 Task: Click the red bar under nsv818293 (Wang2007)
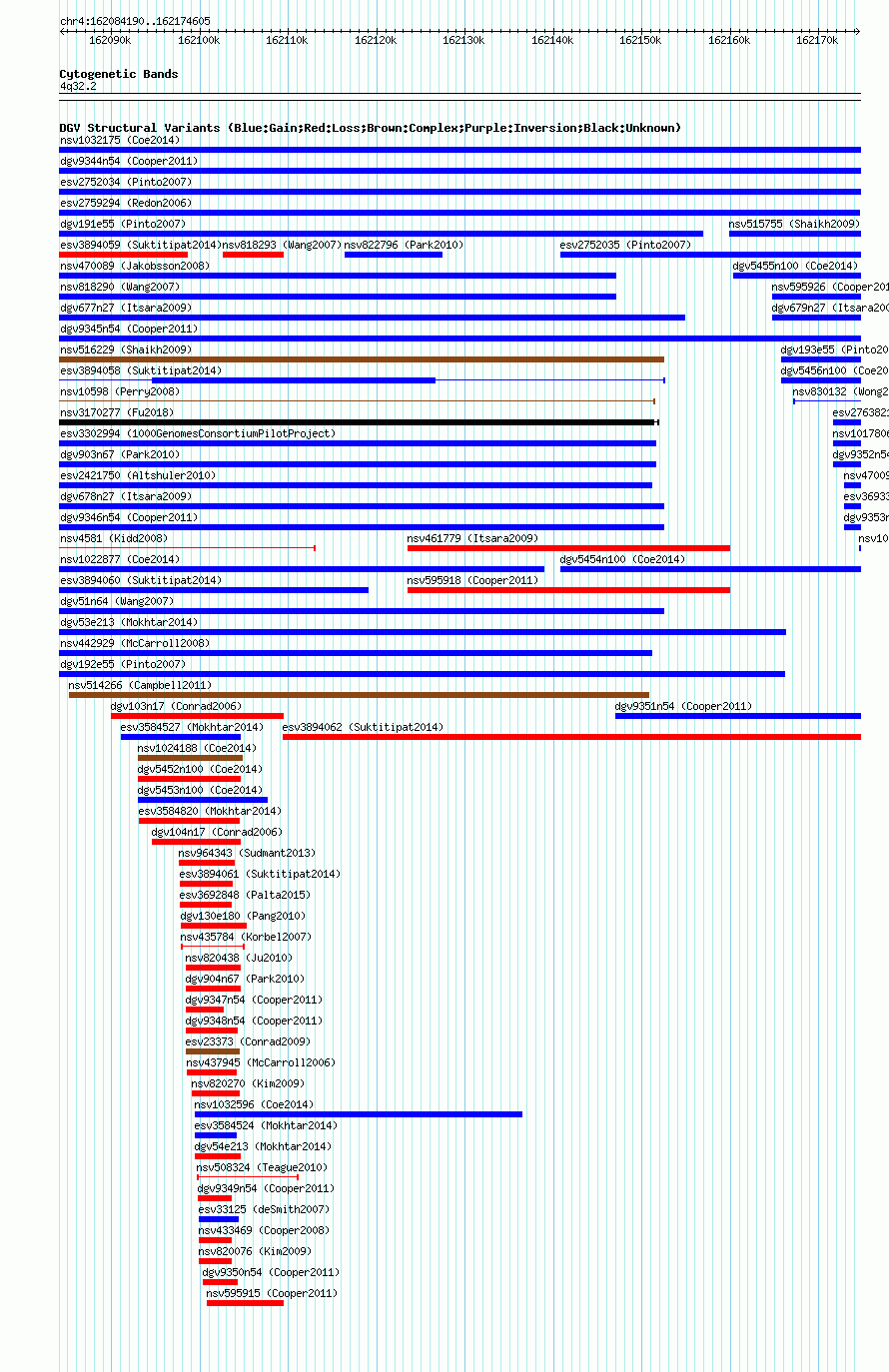pos(253,255)
